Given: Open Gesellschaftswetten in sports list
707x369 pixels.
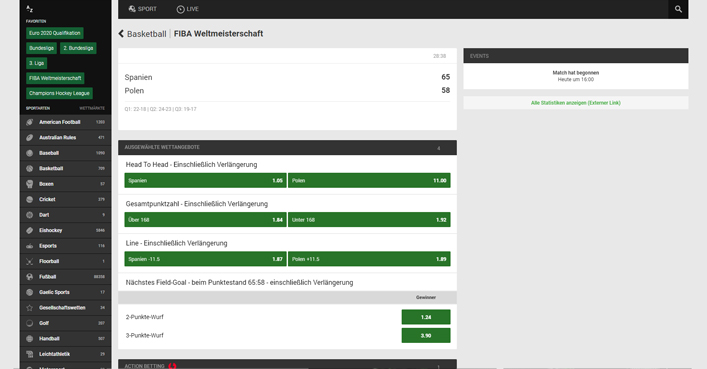Looking at the screenshot, I should [x=65, y=308].
